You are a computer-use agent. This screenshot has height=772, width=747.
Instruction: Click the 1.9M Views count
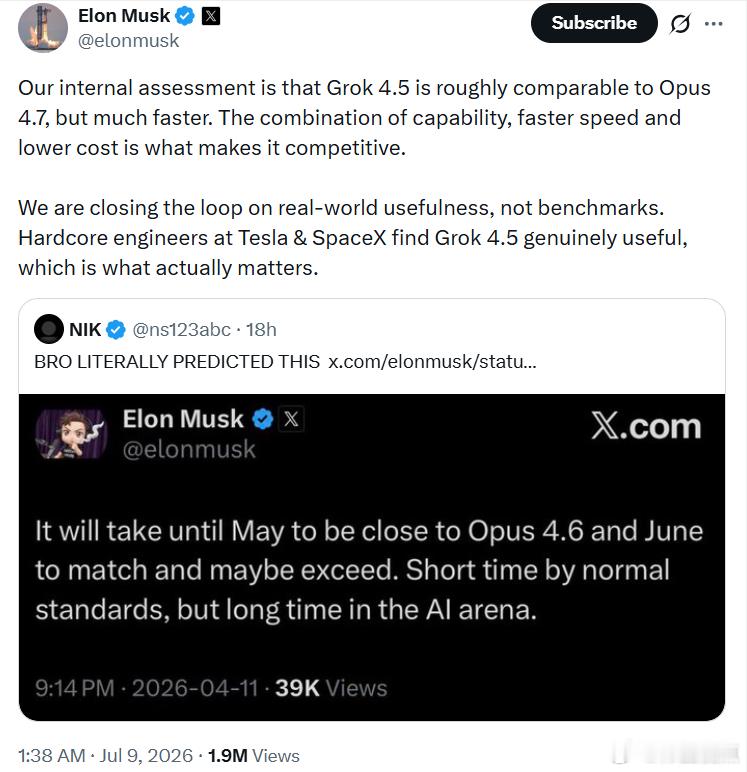254,755
